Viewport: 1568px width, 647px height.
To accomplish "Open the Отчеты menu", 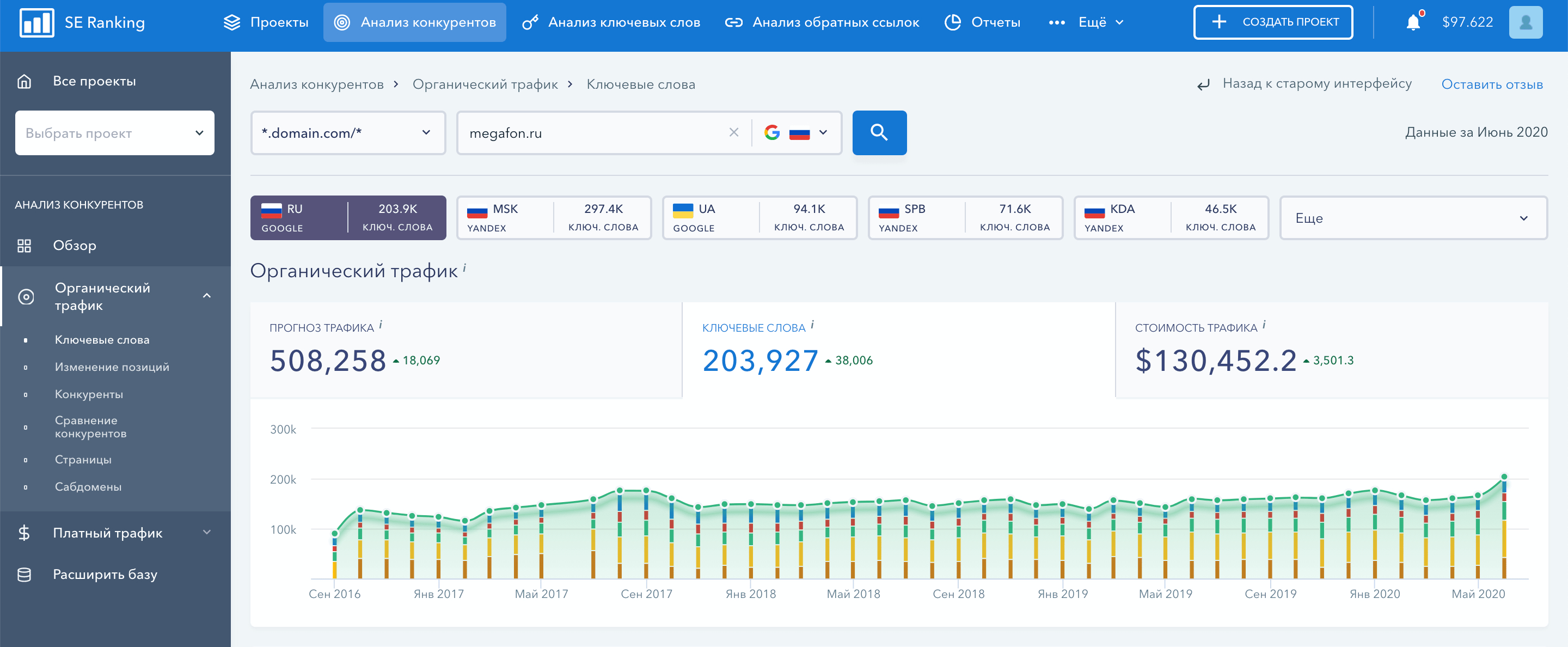I will point(982,22).
